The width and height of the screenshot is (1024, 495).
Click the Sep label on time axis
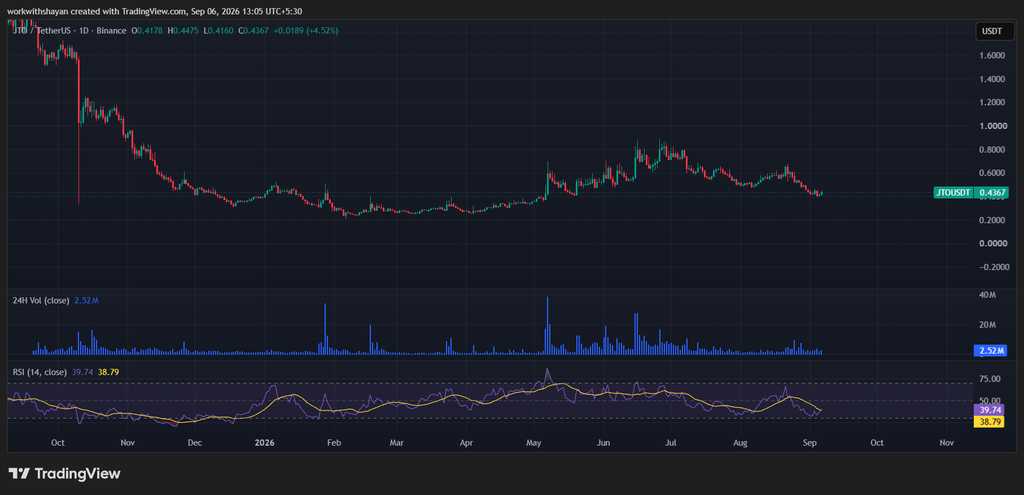pos(810,443)
